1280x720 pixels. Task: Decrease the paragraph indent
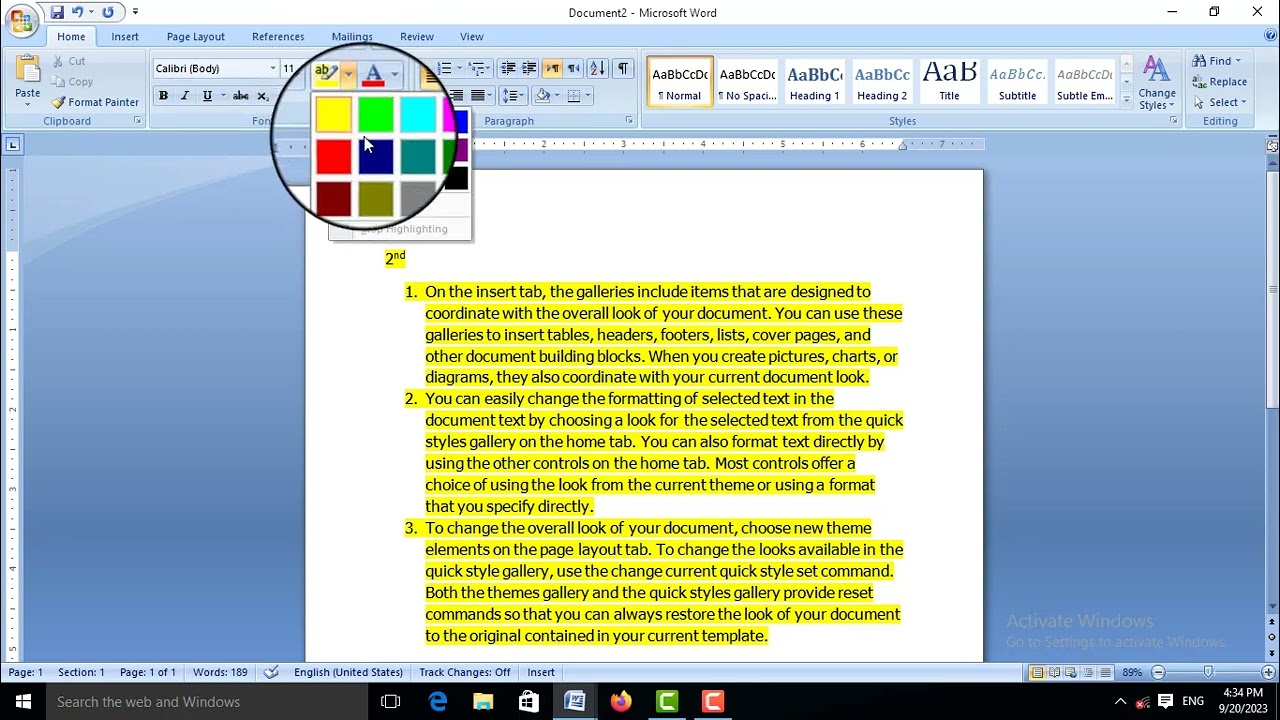508,68
